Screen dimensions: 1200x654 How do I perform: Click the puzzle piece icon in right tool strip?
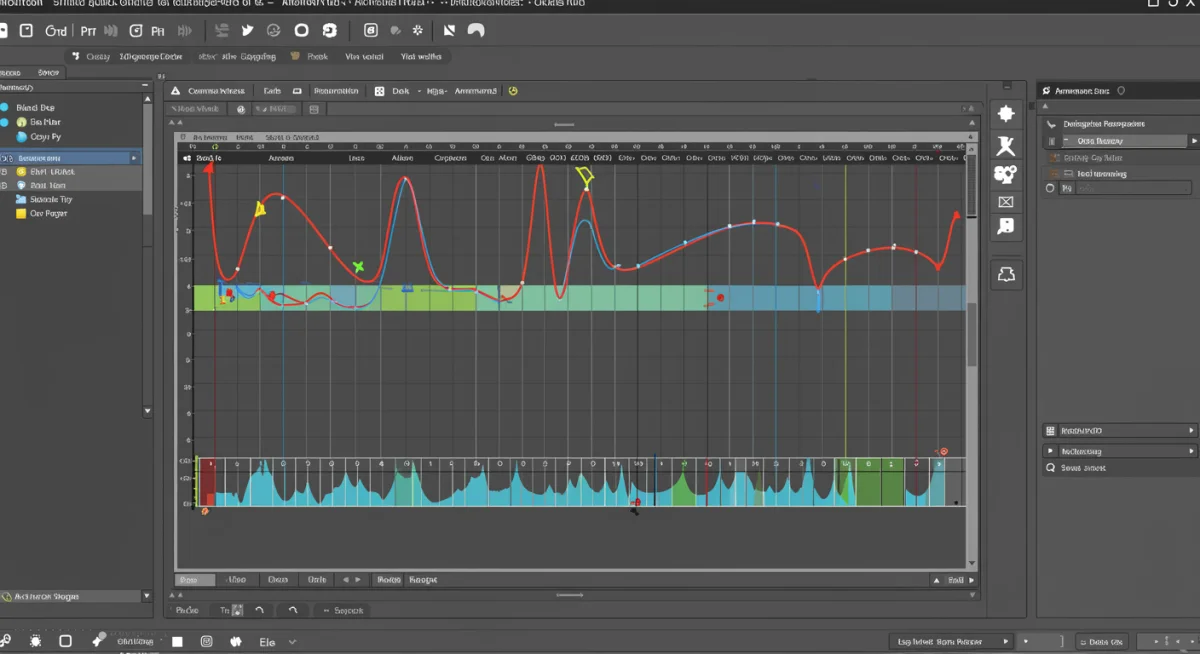(x=1006, y=114)
